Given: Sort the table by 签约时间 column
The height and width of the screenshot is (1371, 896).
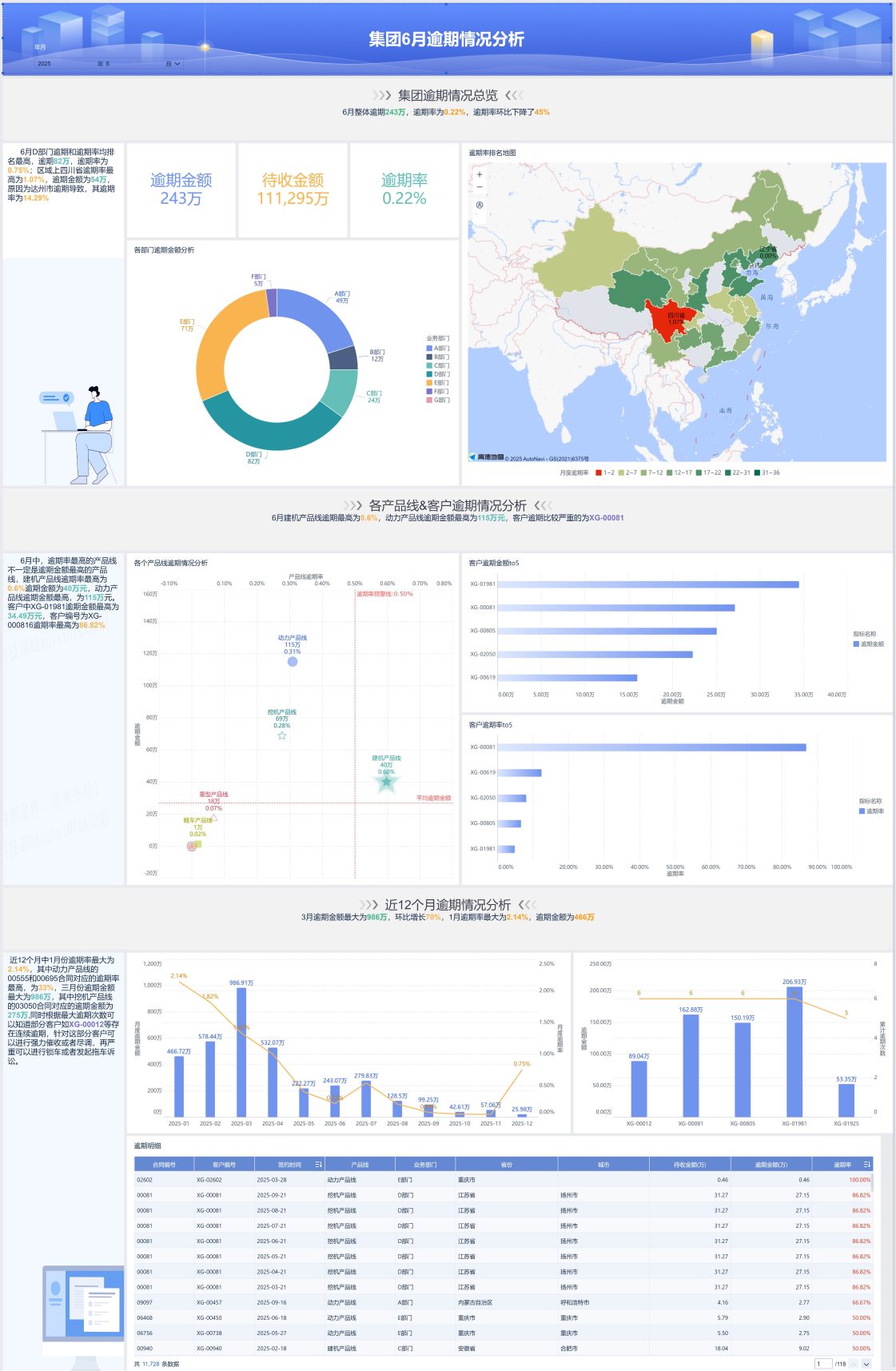Looking at the screenshot, I should coord(318,1165).
